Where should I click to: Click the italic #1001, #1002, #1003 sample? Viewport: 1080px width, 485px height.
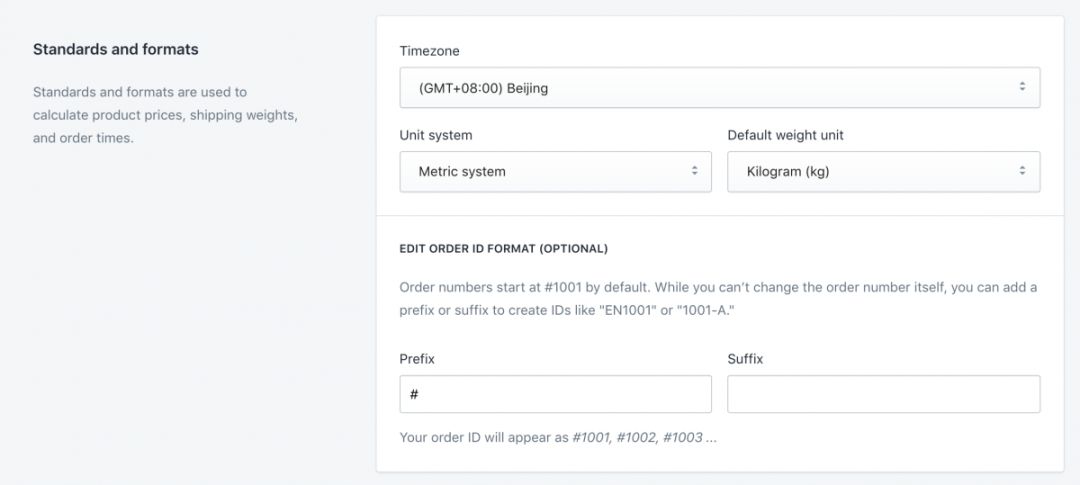644,437
